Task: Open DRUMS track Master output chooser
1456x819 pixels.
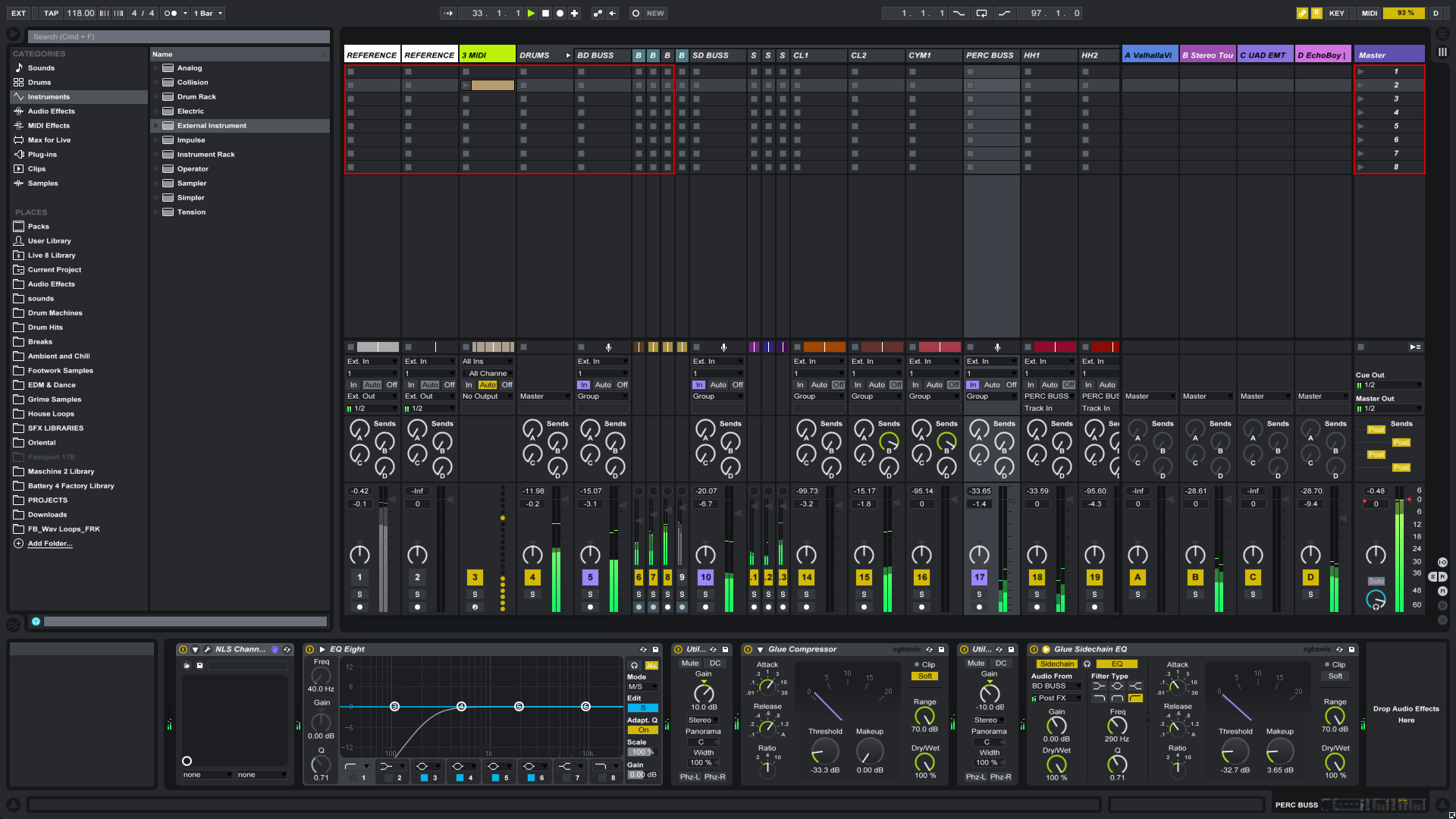Action: [544, 396]
